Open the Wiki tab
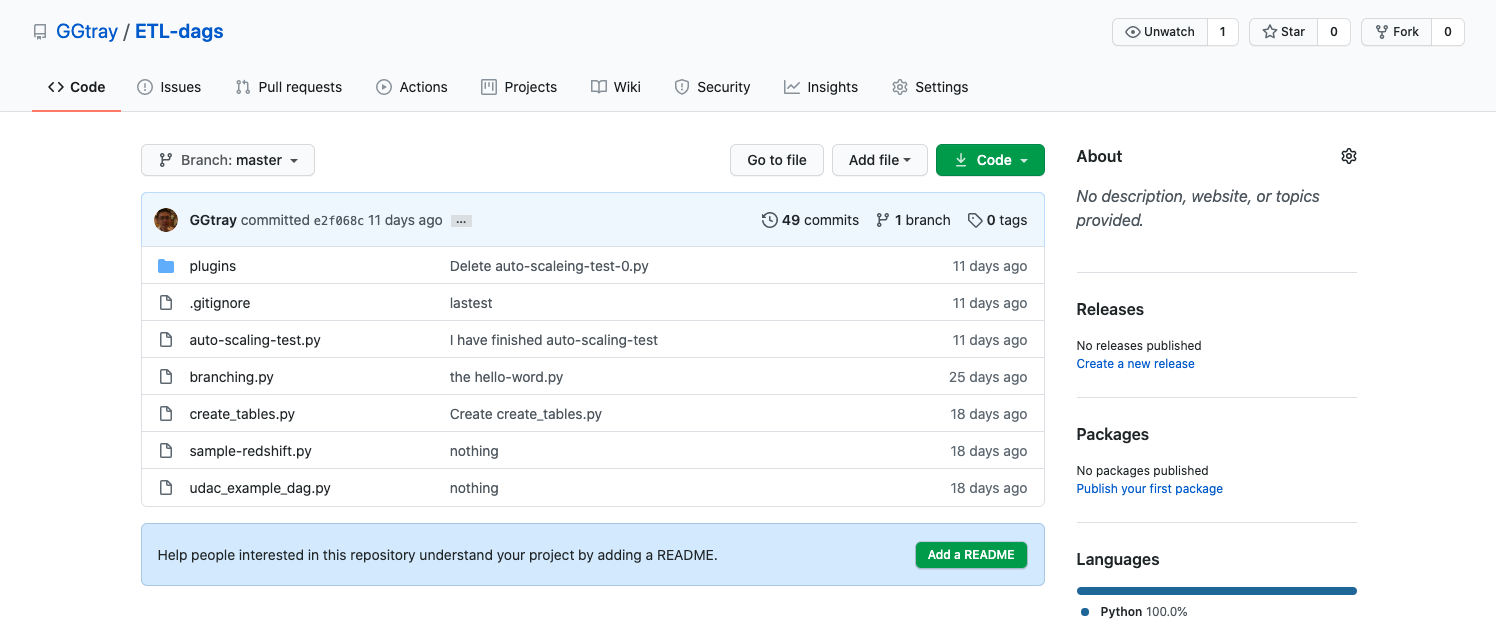 [616, 87]
